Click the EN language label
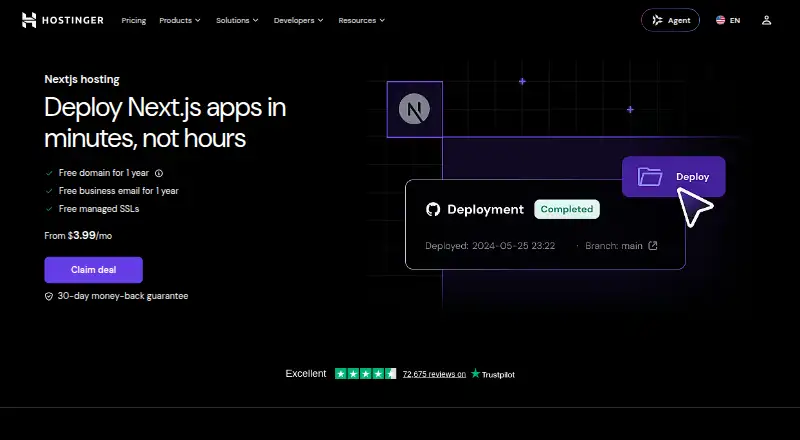The height and width of the screenshot is (440, 800). point(735,20)
